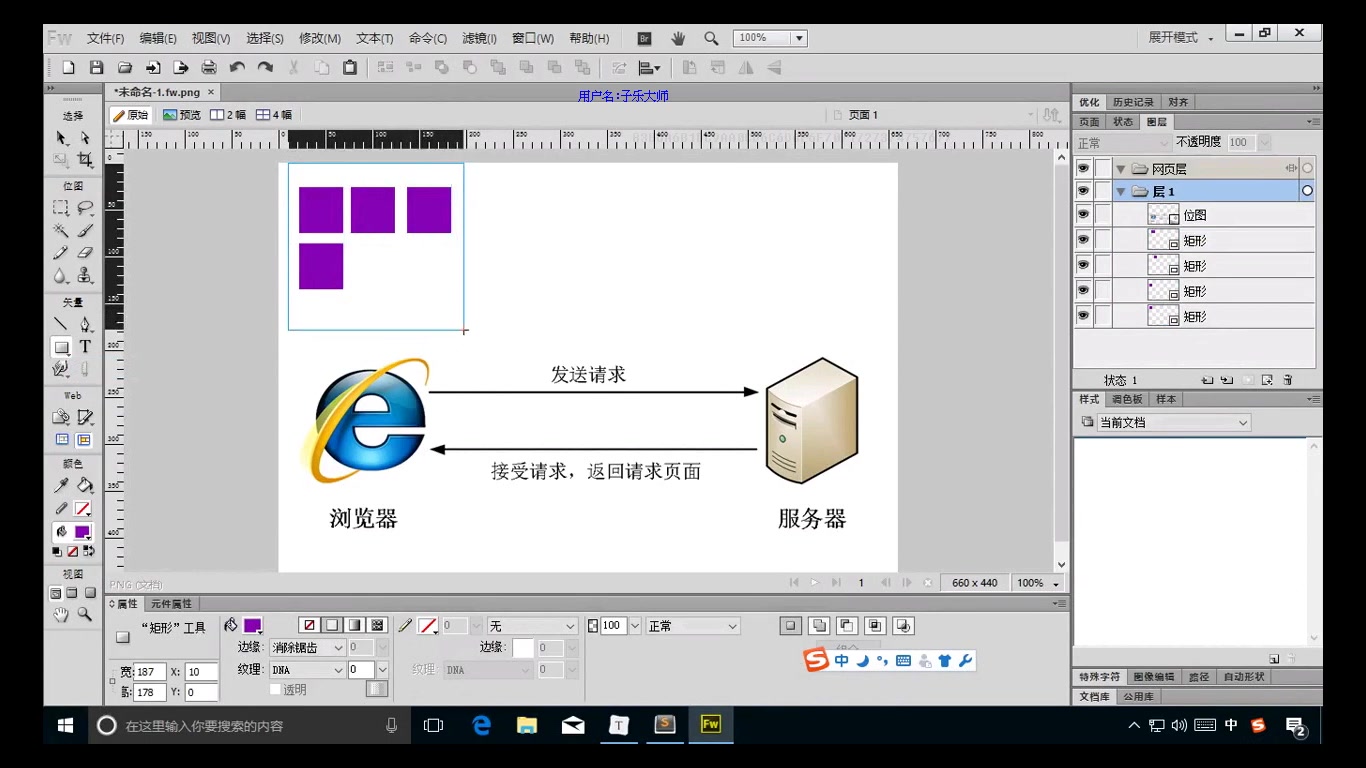This screenshot has width=1366, height=768.
Task: Open the 滤镜(I) menu
Action: pos(479,38)
